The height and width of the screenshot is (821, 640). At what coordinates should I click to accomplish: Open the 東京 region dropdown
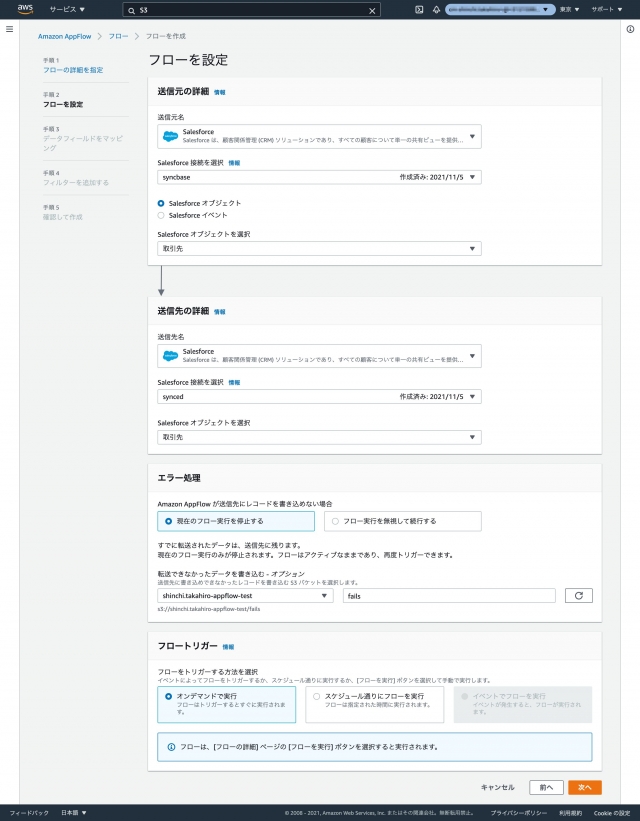[x=570, y=9]
